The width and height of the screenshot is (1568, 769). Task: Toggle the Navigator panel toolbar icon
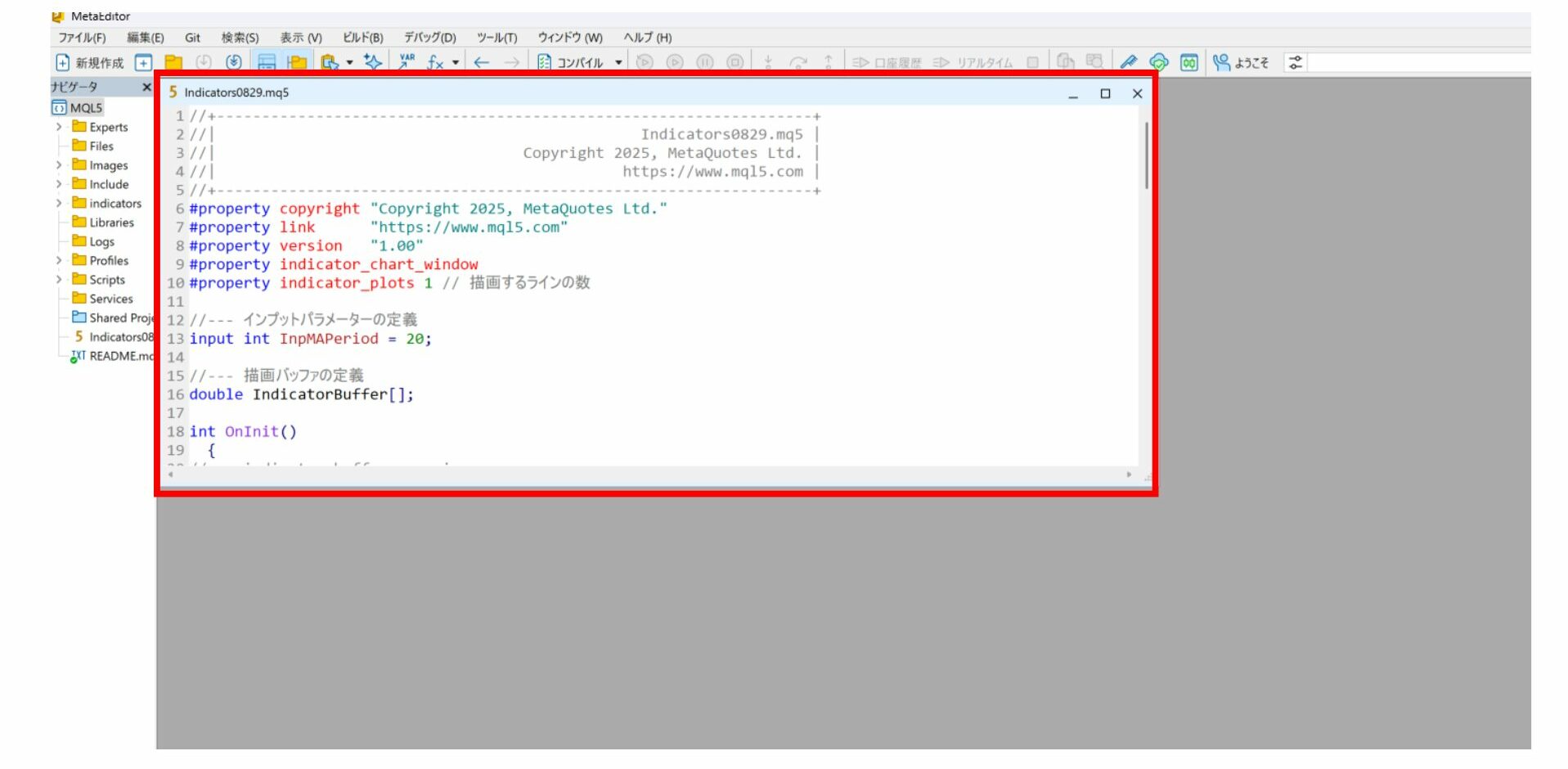click(x=267, y=63)
